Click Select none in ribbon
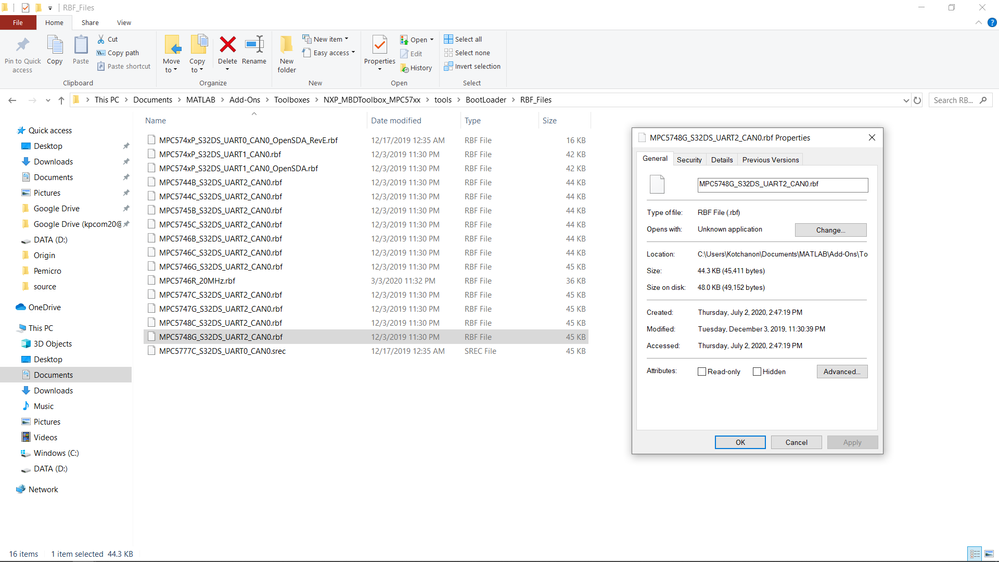Image resolution: width=999 pixels, height=562 pixels. click(467, 53)
